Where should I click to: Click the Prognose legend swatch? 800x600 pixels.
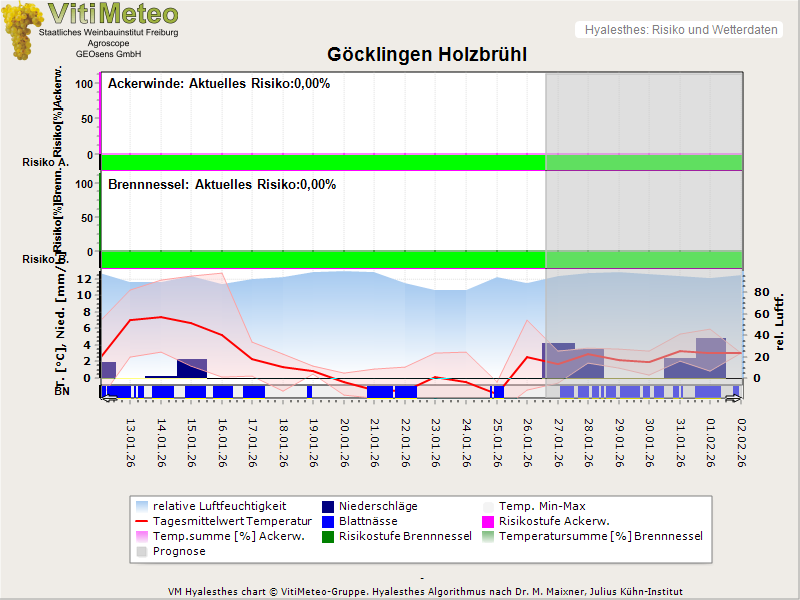tap(140, 550)
